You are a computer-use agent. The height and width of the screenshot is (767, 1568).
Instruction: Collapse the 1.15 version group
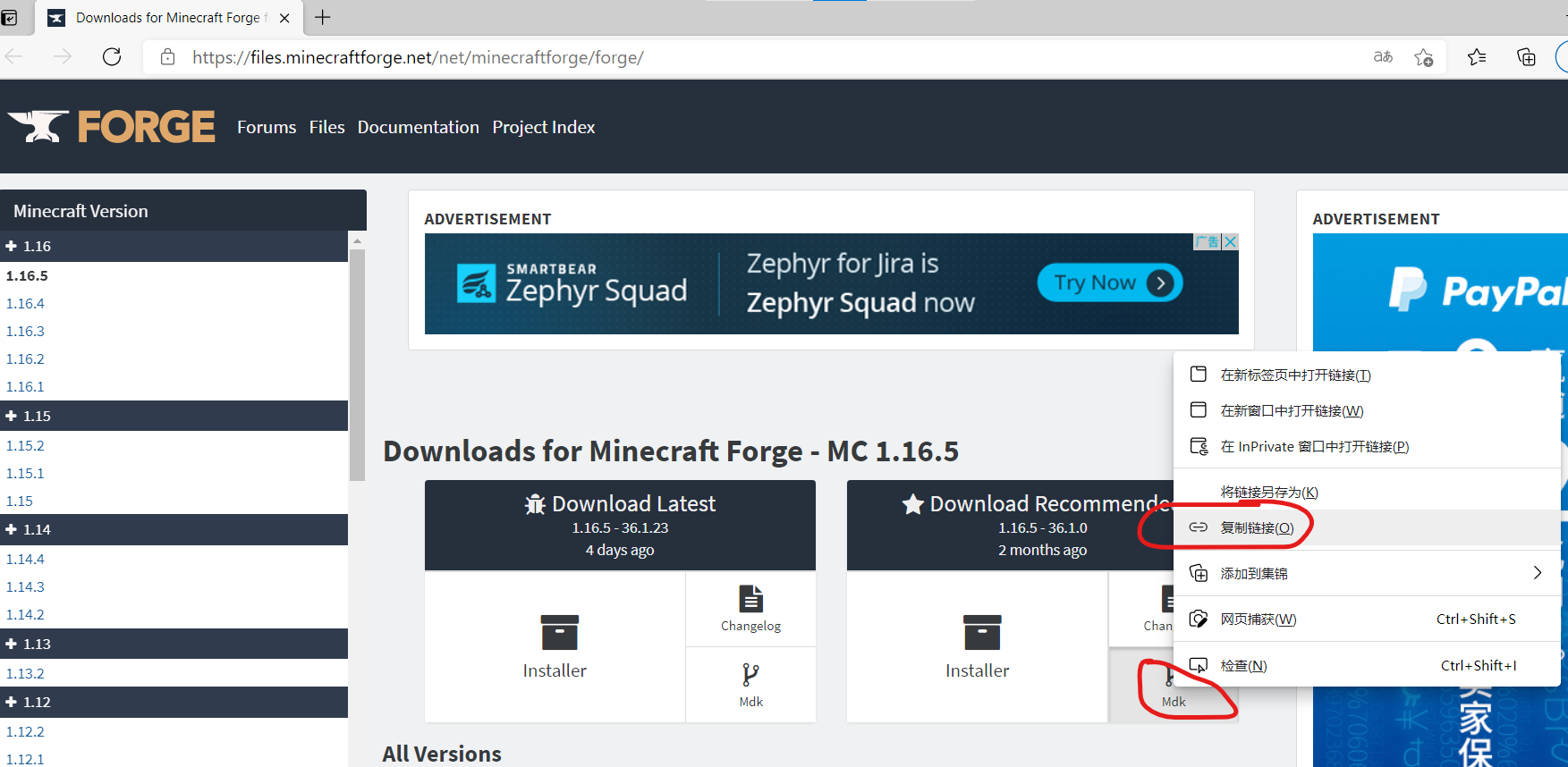coord(12,416)
